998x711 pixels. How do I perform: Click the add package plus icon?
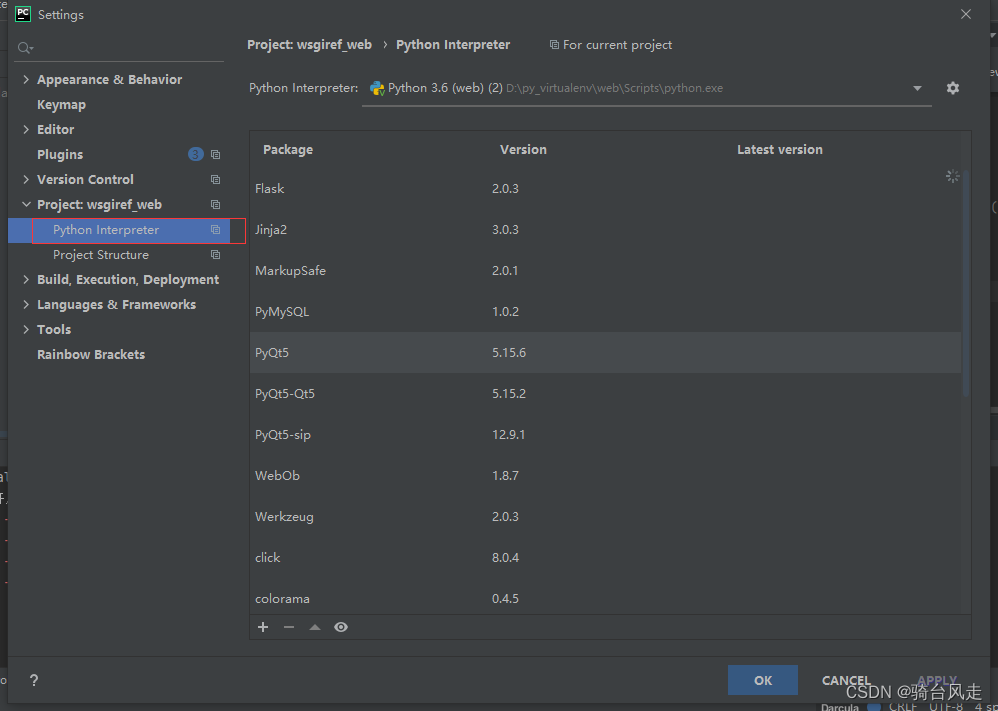[263, 627]
